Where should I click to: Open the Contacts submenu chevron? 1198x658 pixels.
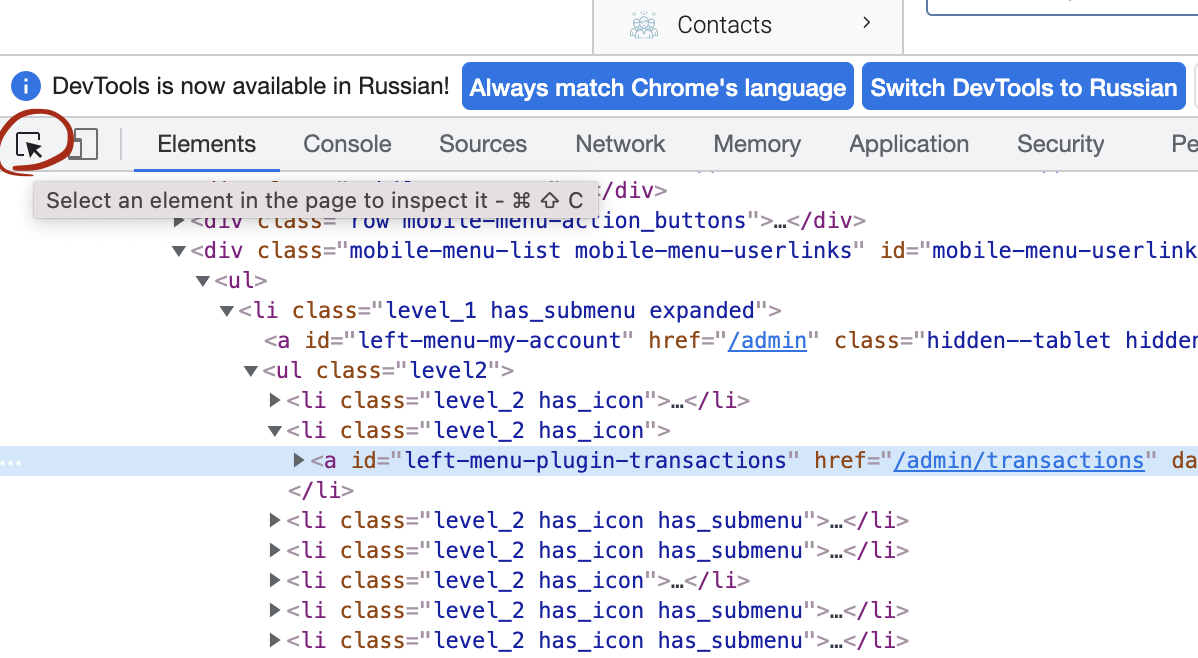(866, 23)
